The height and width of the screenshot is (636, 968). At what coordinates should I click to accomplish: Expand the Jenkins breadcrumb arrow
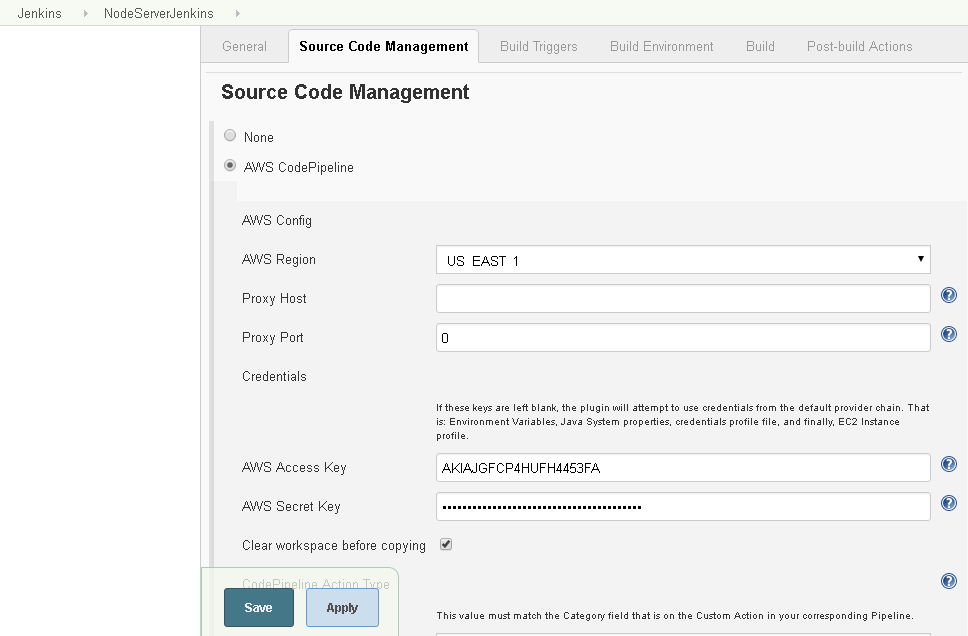(86, 13)
